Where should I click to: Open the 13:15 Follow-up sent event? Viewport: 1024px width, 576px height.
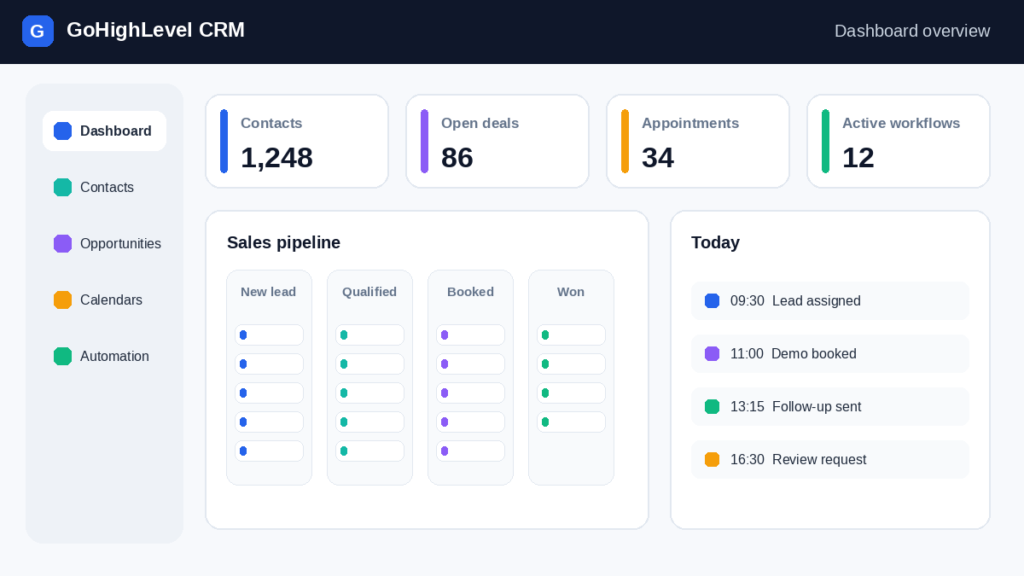point(830,406)
